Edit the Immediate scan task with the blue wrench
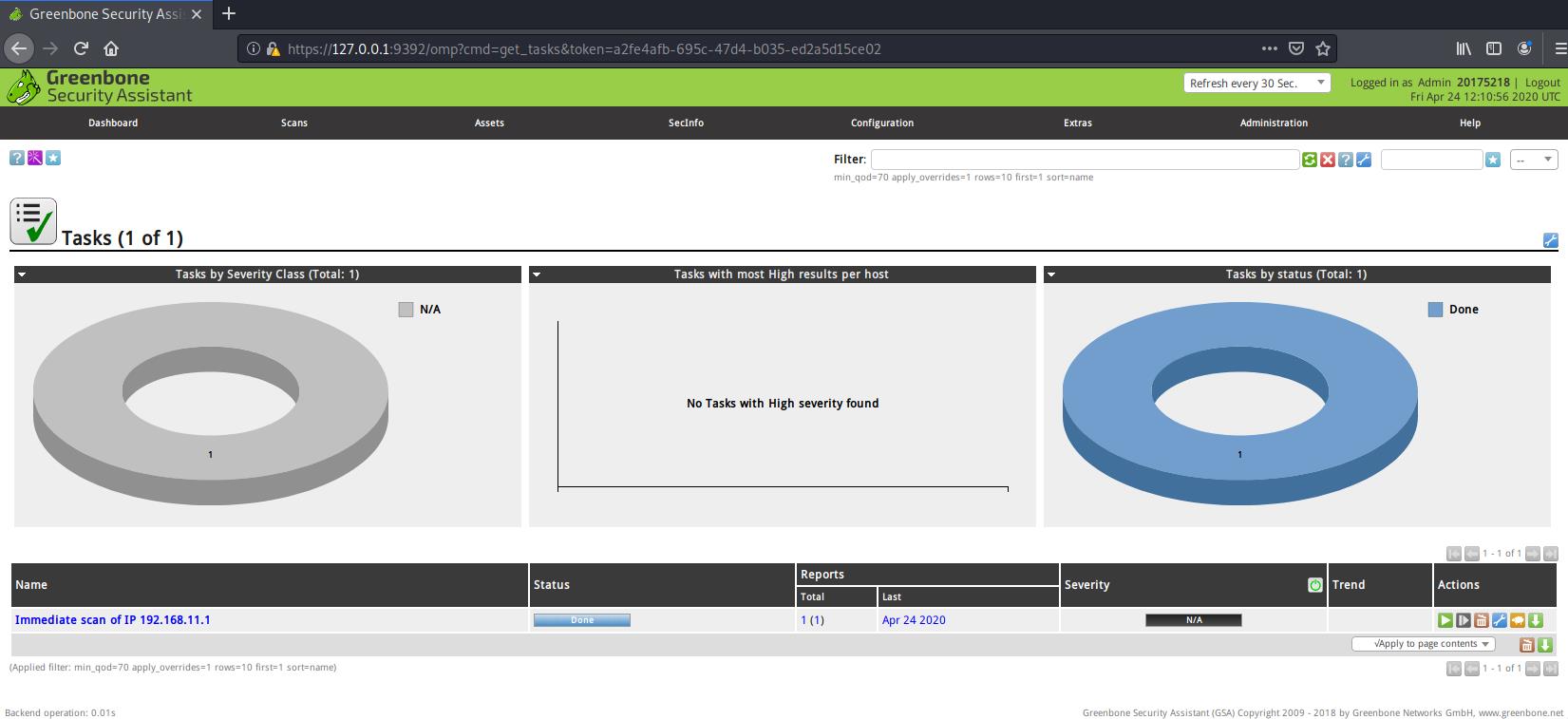Screen dimensions: 1568x719 (x=1500, y=620)
